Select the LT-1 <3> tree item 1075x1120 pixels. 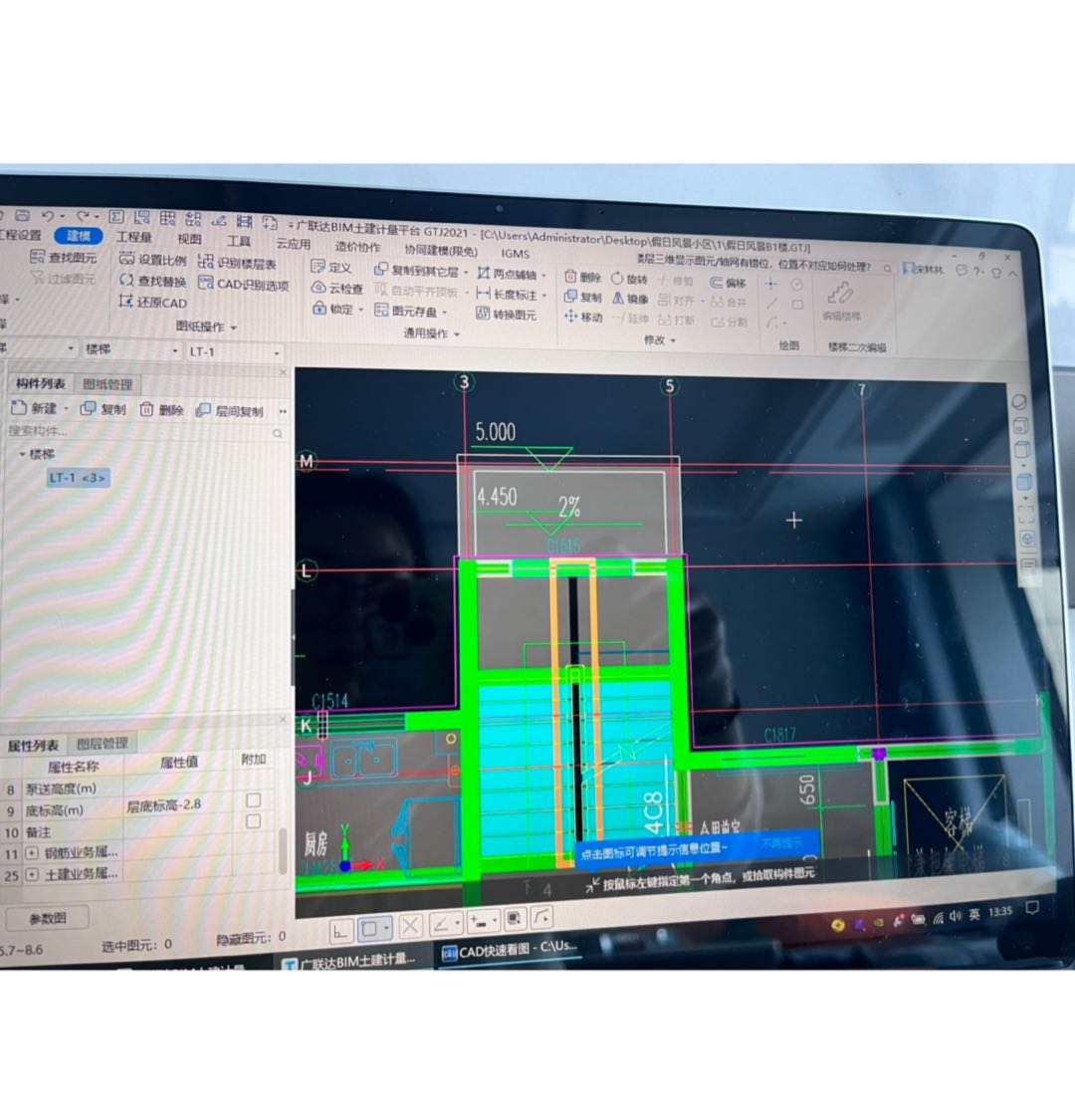(78, 478)
